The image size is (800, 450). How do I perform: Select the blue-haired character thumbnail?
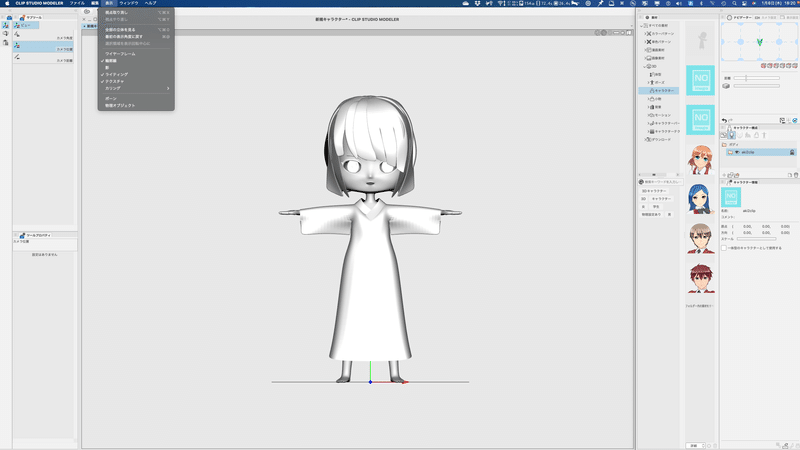click(x=700, y=199)
